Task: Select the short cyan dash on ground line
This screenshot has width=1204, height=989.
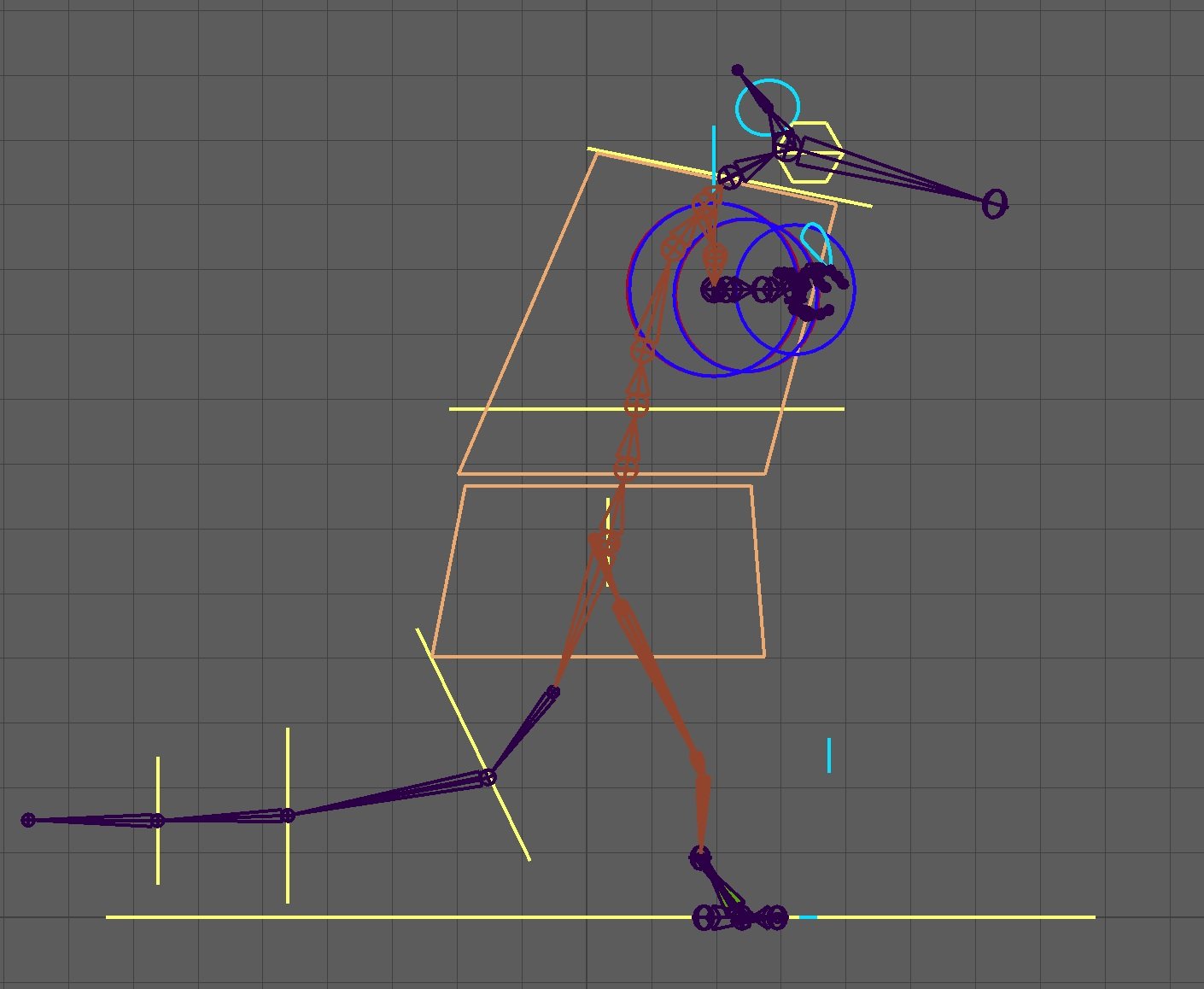Action: click(x=808, y=917)
